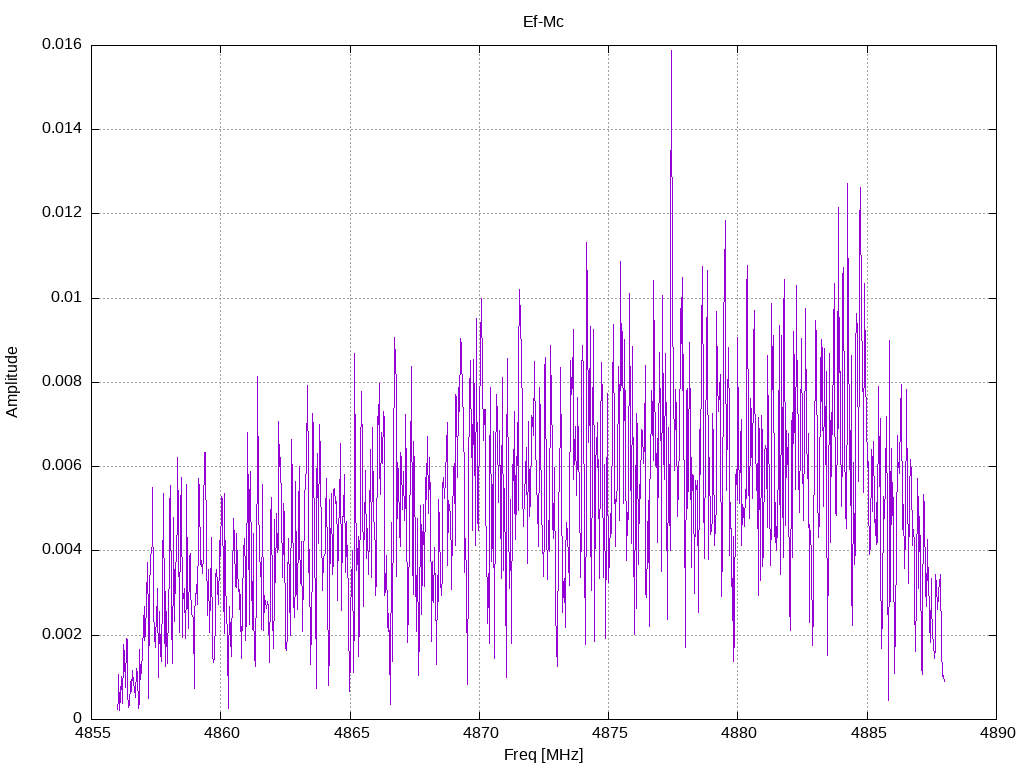Click the Amplitude y-axis label
This screenshot has width=1024, height=768.
13,381
